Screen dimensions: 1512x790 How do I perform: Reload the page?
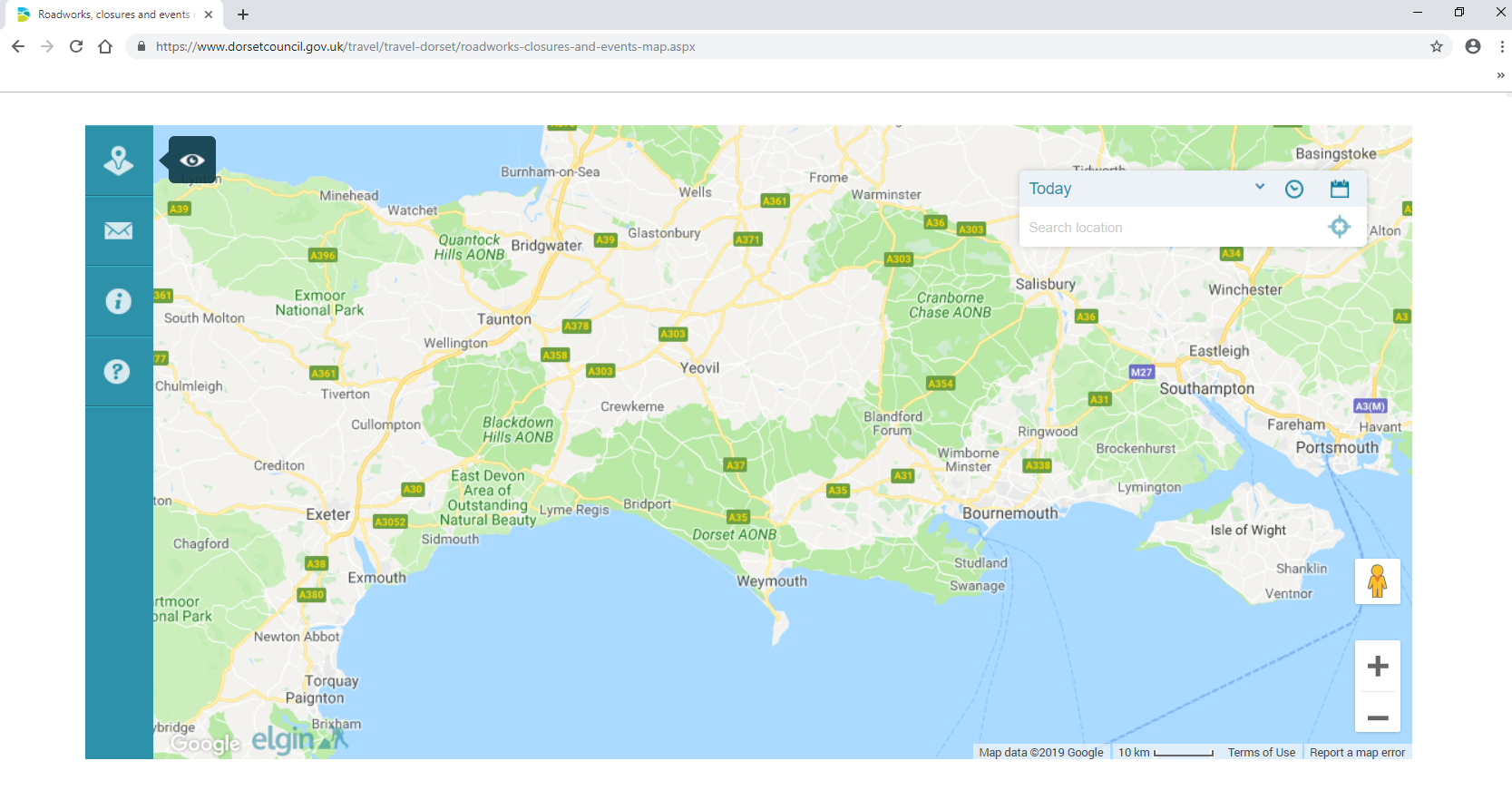[76, 46]
